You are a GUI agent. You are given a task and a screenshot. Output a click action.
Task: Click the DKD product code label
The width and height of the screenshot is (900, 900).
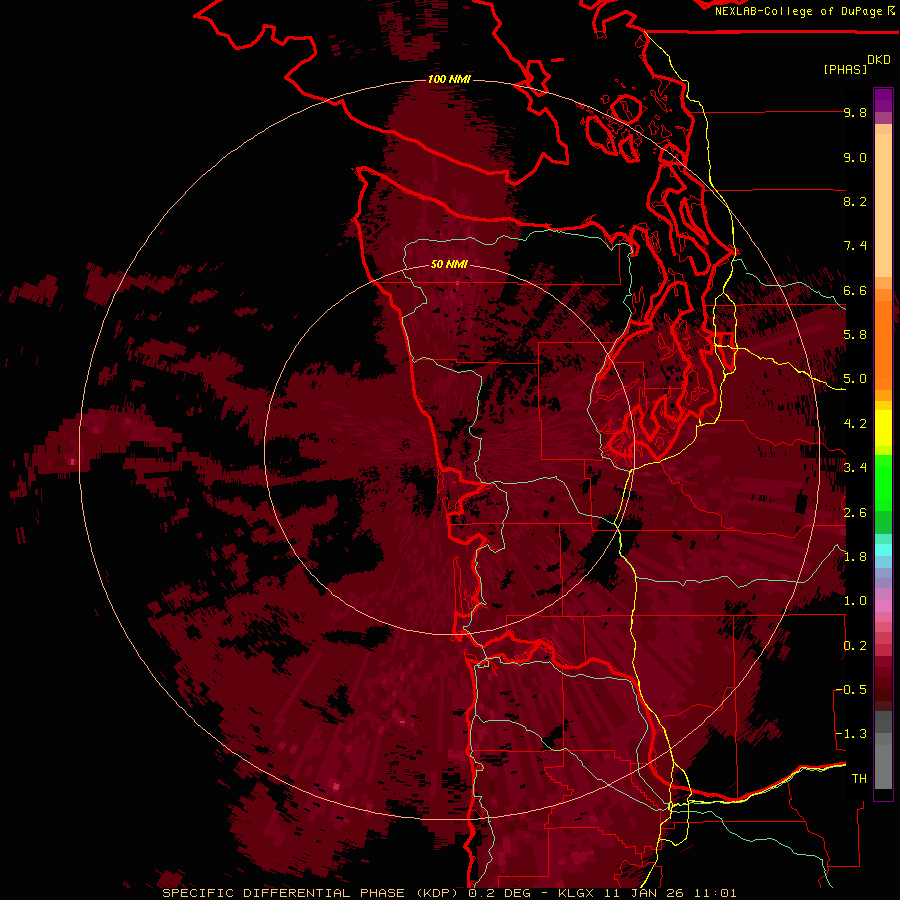point(879,59)
